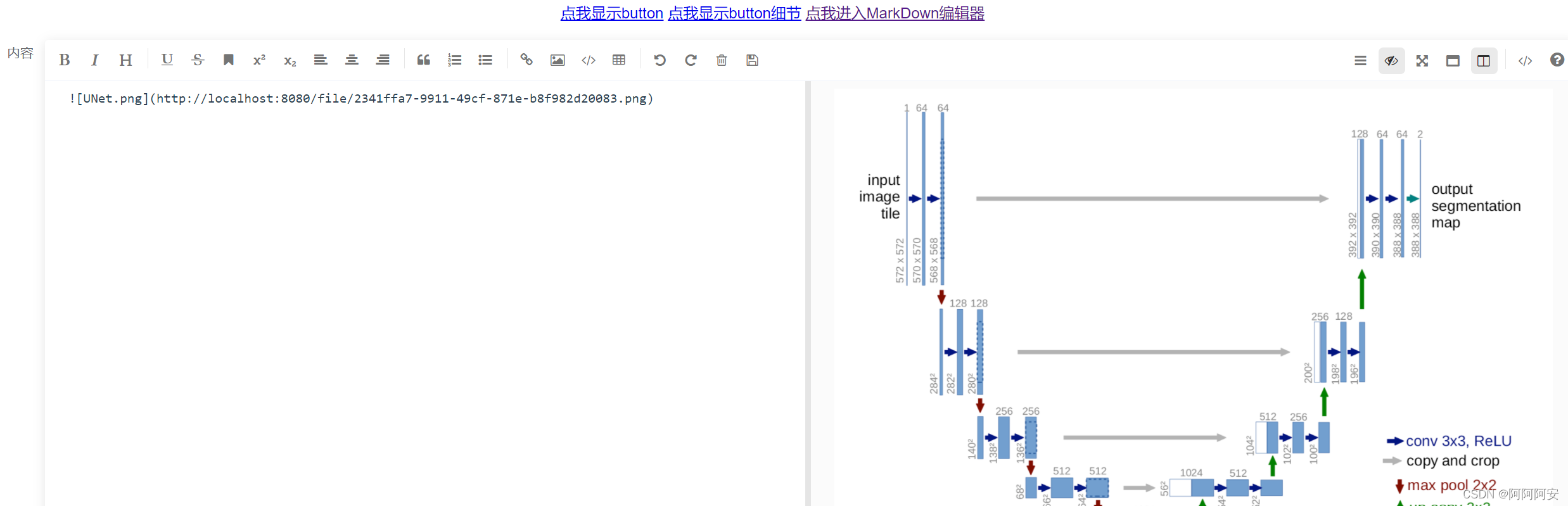Screen dimensions: 1568x506
Task: Toggle single-pane reading mode
Action: click(x=1453, y=61)
